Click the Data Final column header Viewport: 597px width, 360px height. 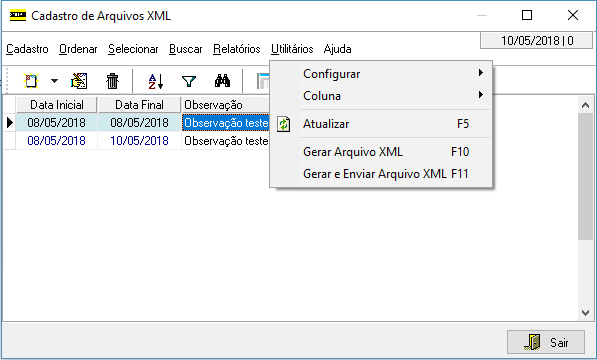(139, 105)
